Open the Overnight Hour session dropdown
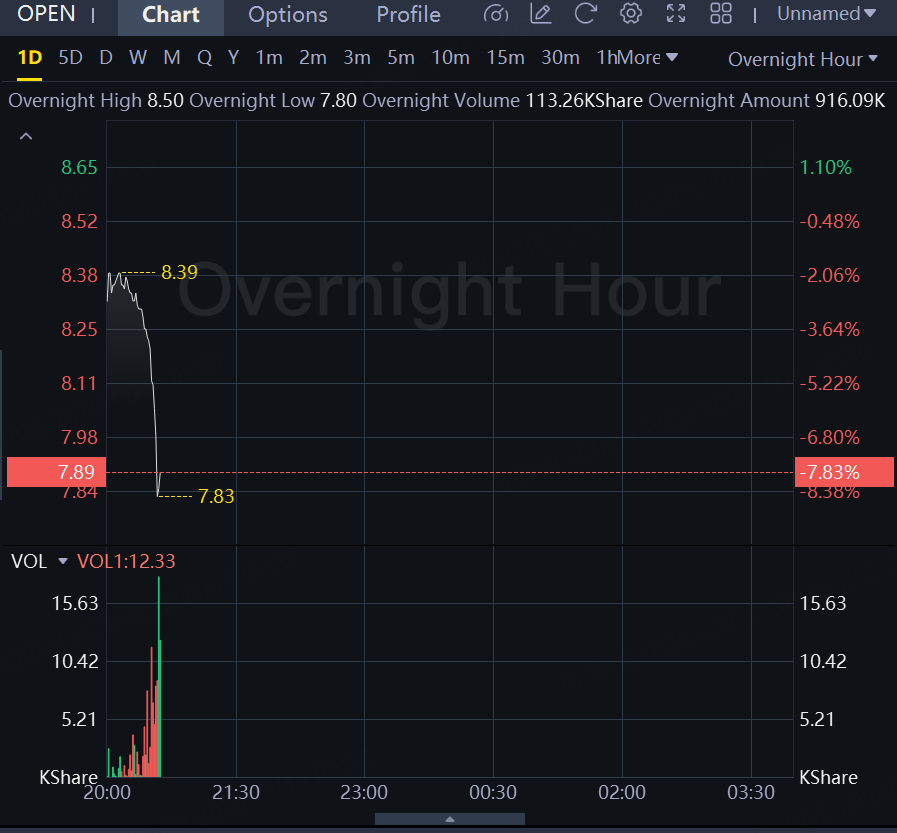 pos(802,59)
